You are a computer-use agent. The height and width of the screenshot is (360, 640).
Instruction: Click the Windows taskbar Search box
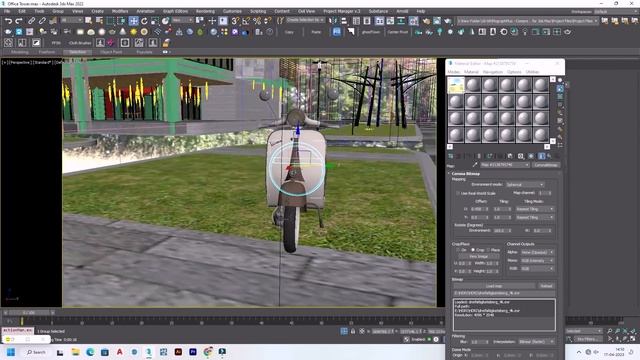36,352
